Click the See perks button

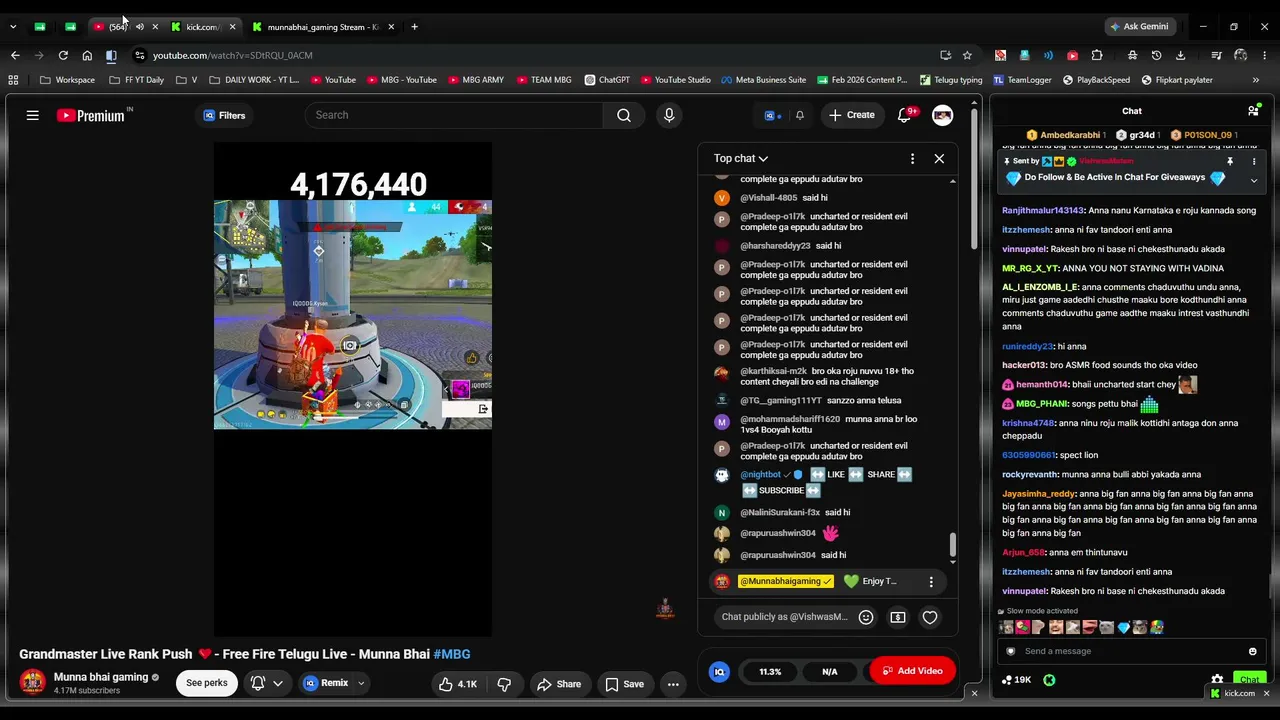point(207,683)
